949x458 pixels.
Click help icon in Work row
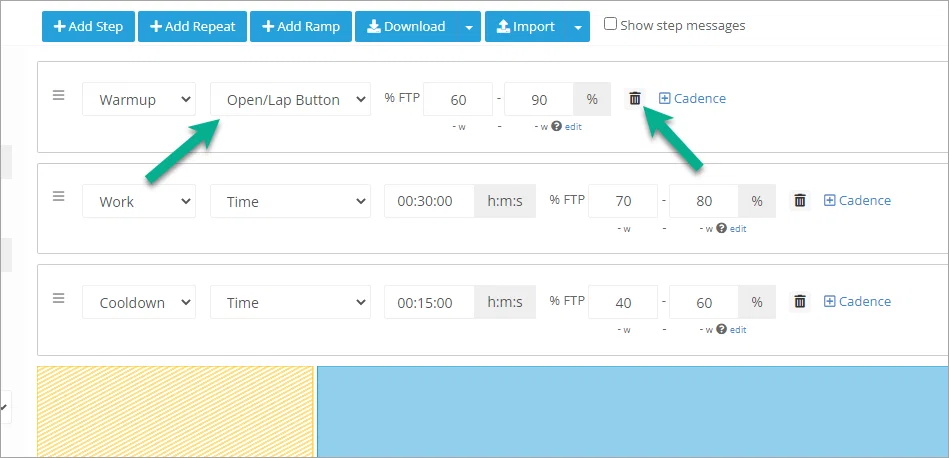[x=721, y=228]
